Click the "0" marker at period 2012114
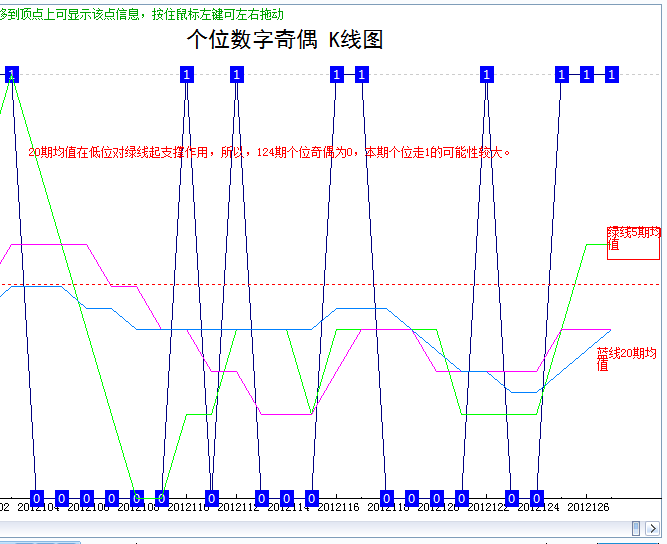667x544 pixels. [286, 498]
